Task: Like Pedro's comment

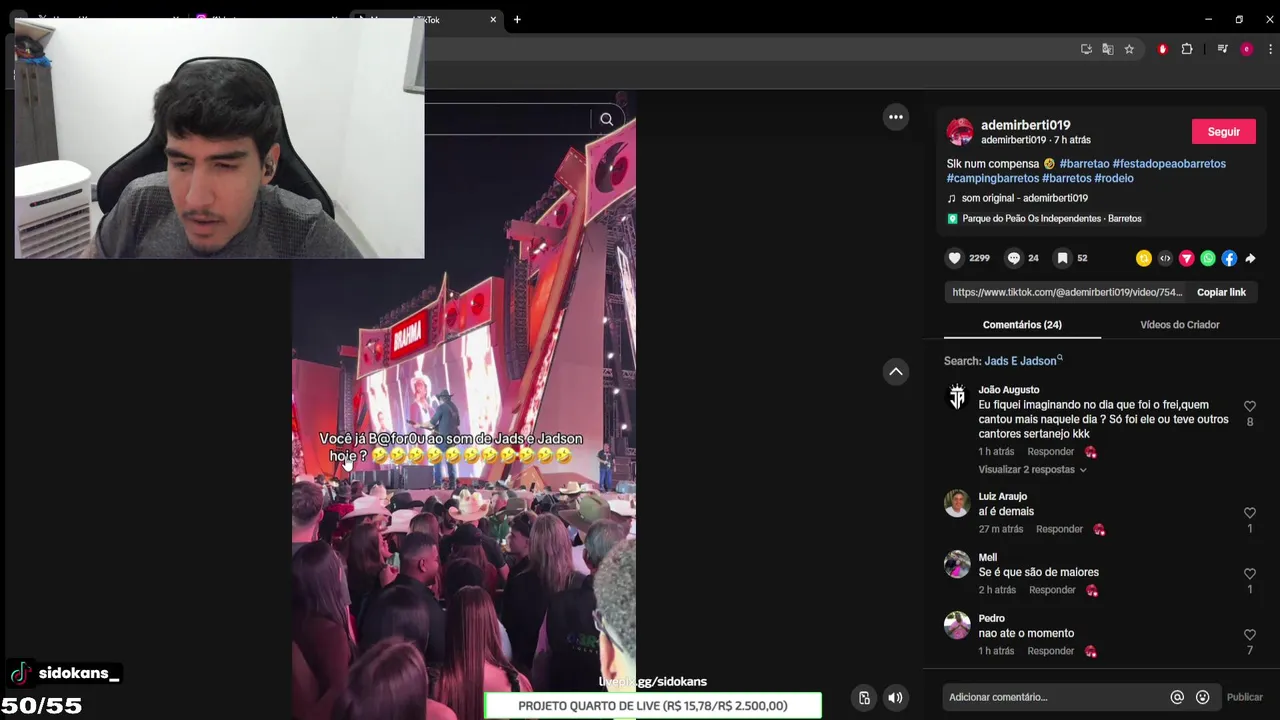Action: [x=1249, y=635]
